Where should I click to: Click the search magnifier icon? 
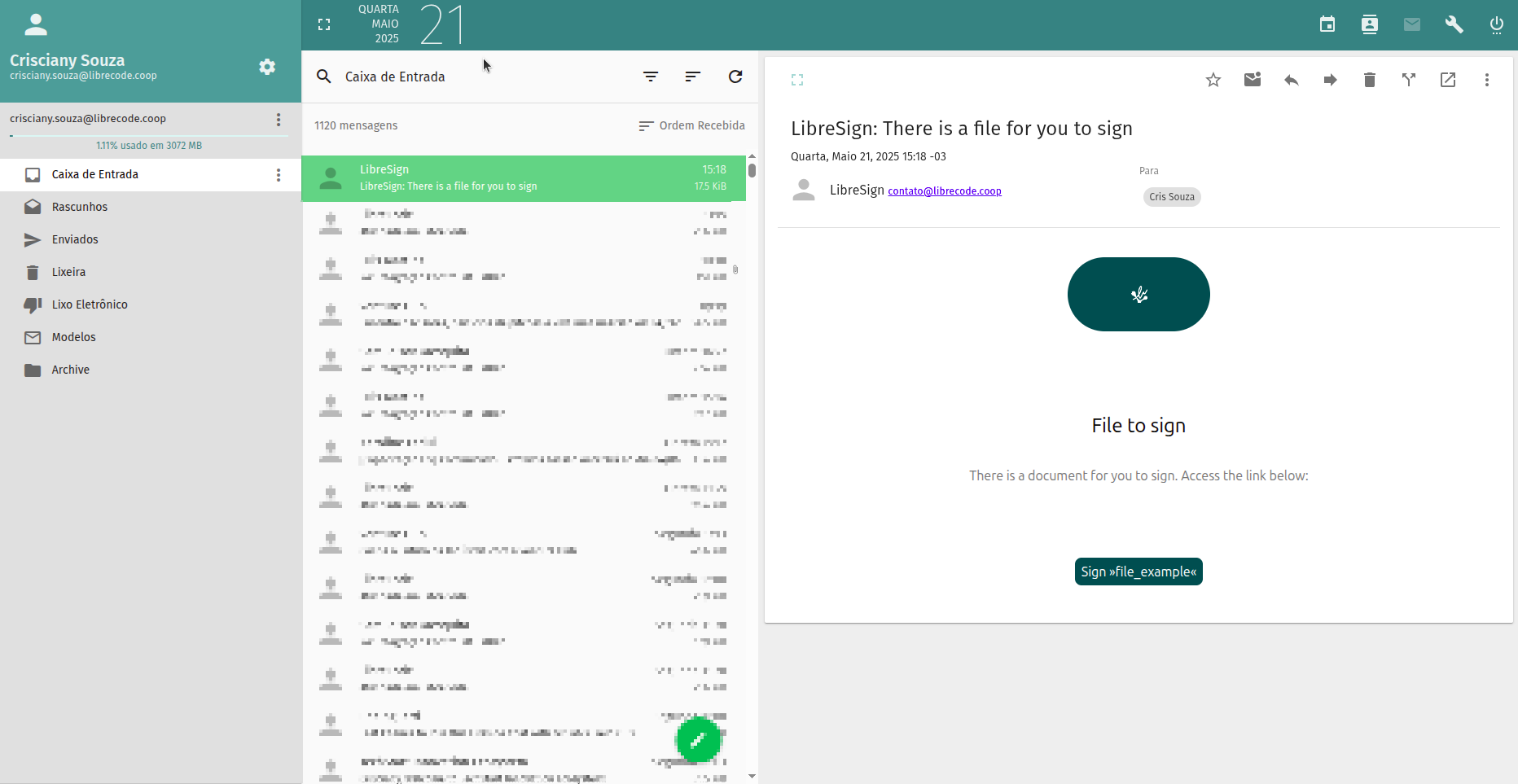click(324, 77)
